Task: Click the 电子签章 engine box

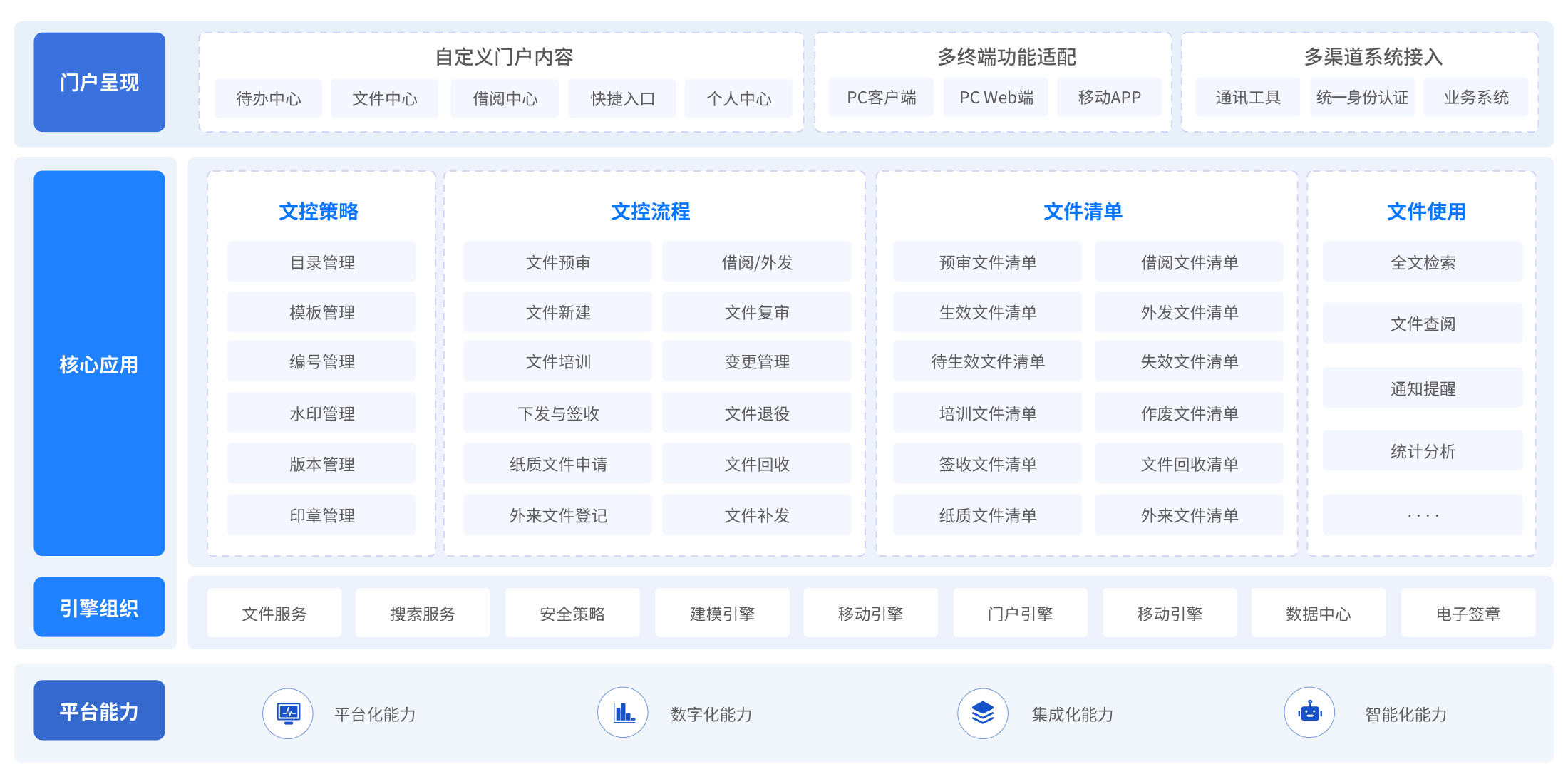Action: (1468, 613)
